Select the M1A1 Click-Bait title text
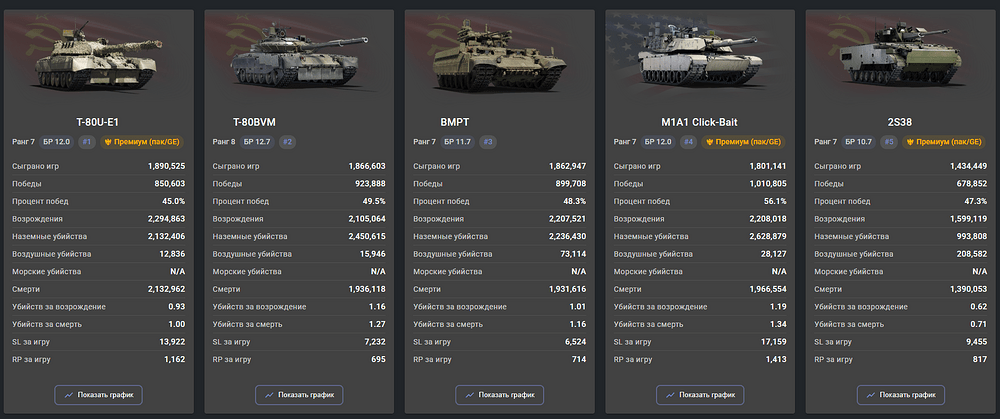Image resolution: width=1000 pixels, height=419 pixels. [x=700, y=122]
